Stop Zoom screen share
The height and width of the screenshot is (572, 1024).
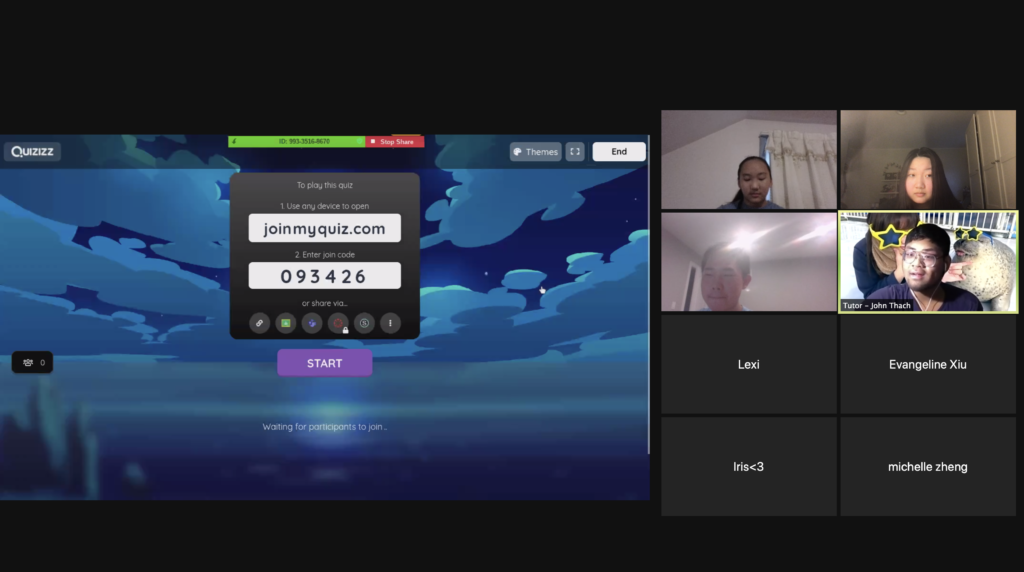(x=395, y=142)
